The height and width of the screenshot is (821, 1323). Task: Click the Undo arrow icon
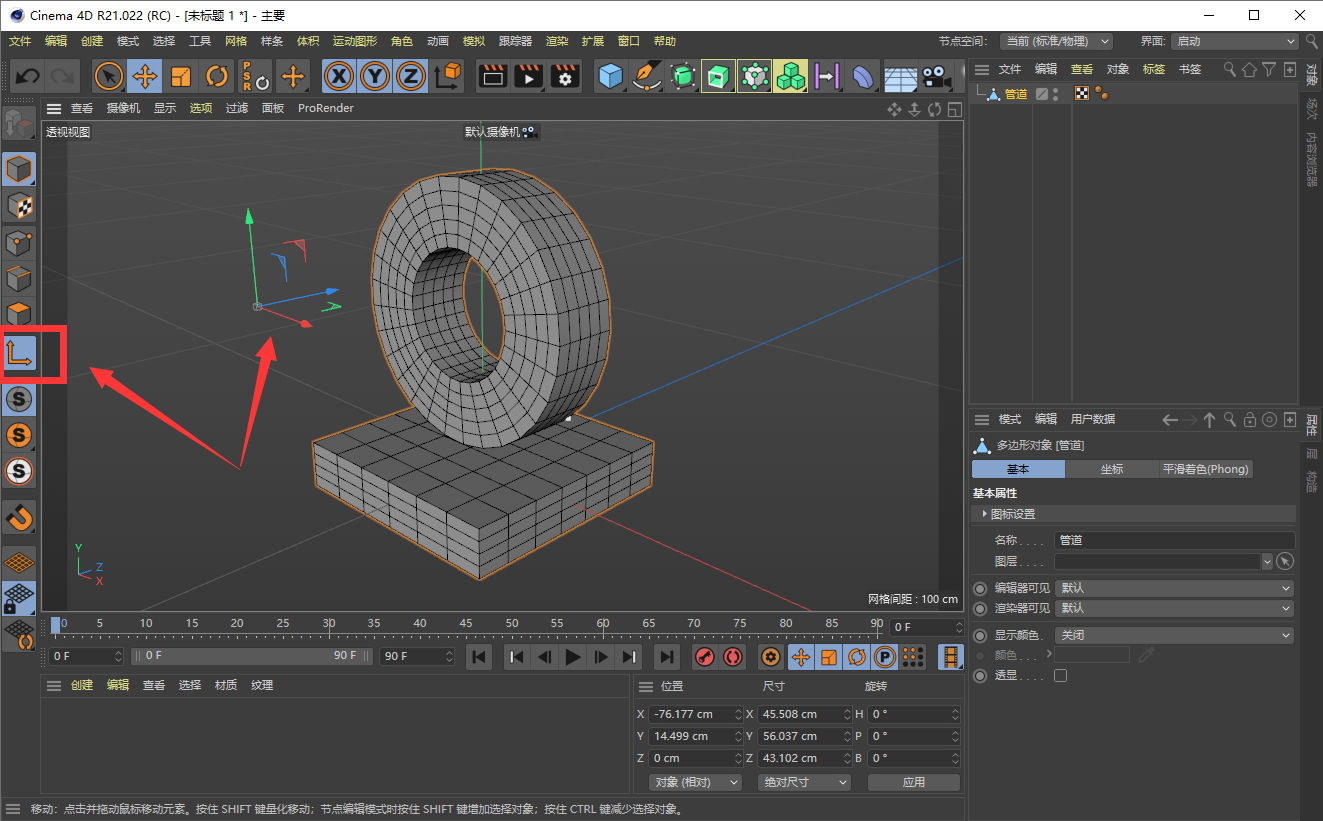click(x=28, y=76)
